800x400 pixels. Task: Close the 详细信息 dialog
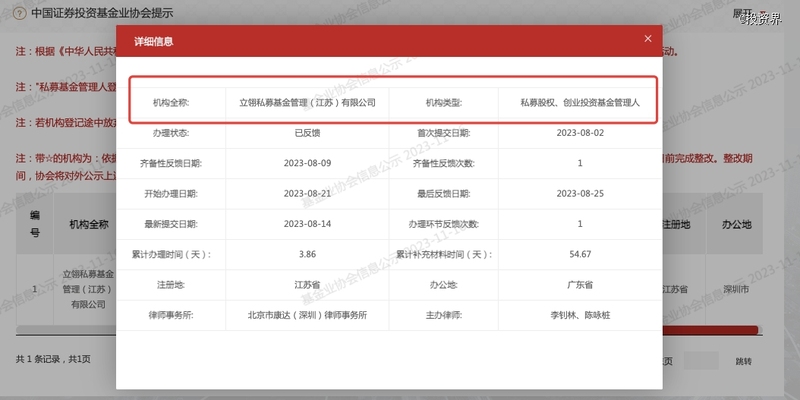pyautogui.click(x=648, y=39)
